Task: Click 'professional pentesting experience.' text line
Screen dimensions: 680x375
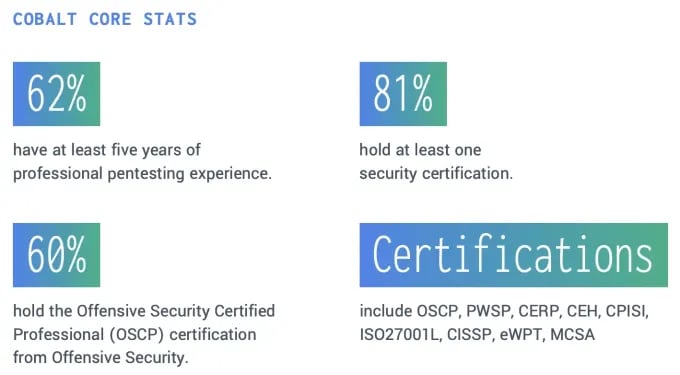Action: 142,173
